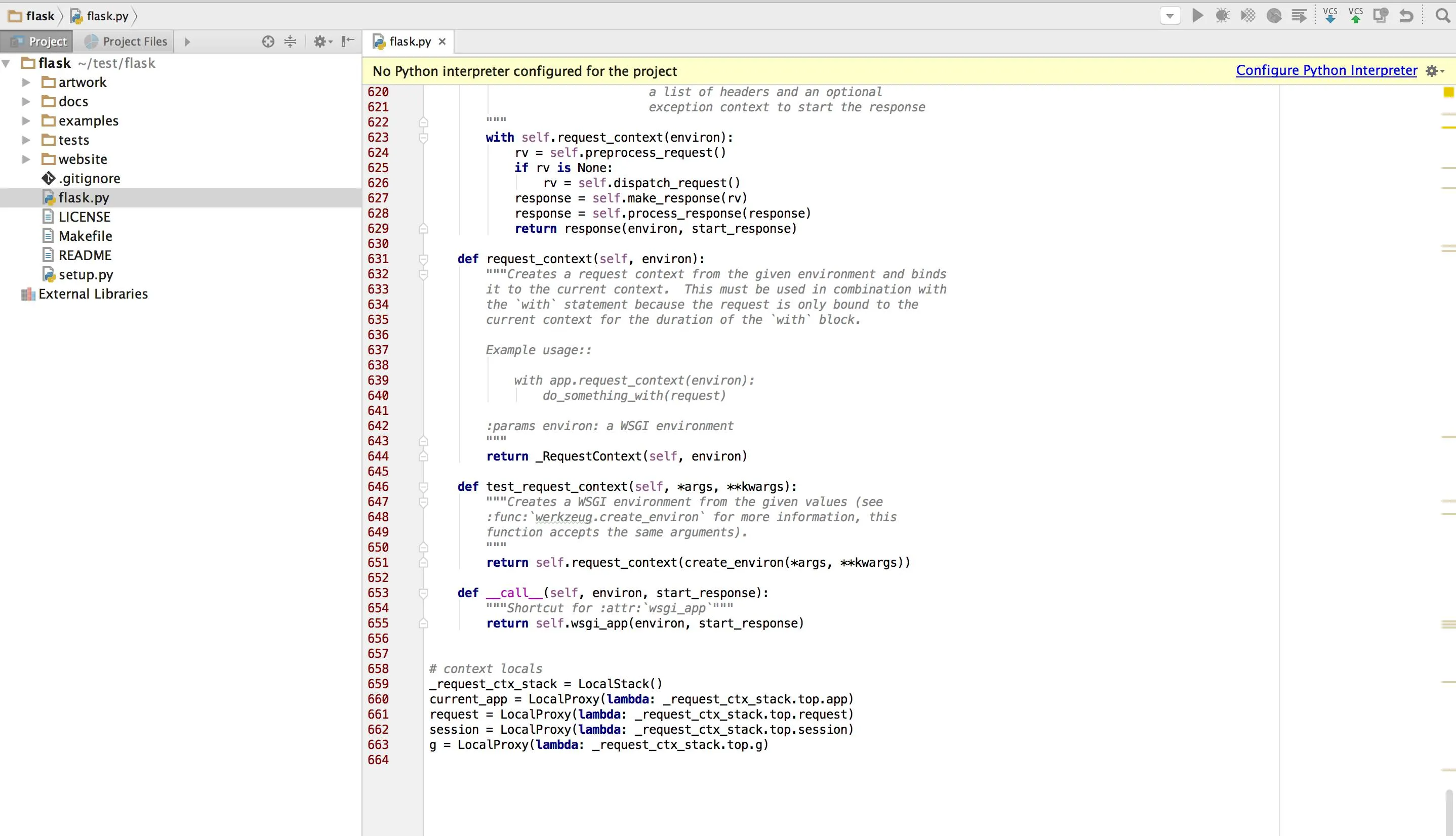Toggle fold on request_context def line
The height and width of the screenshot is (836, 1456).
coord(423,259)
